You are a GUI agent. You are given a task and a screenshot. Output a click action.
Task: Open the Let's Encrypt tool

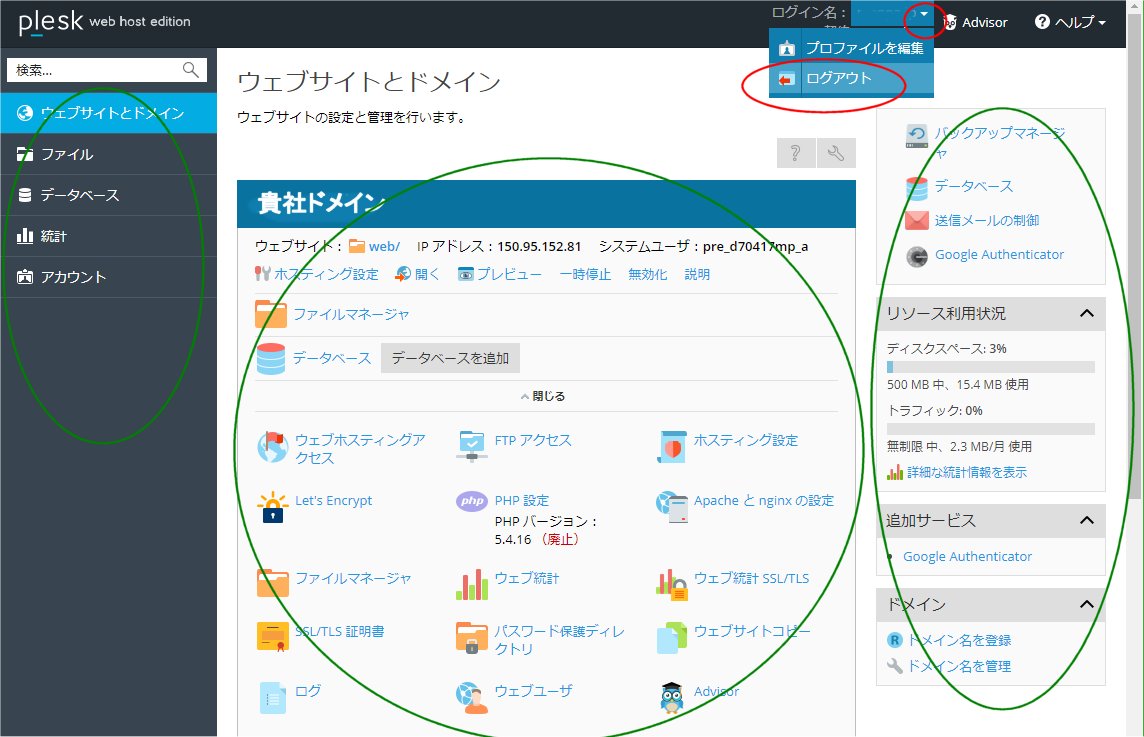click(334, 501)
